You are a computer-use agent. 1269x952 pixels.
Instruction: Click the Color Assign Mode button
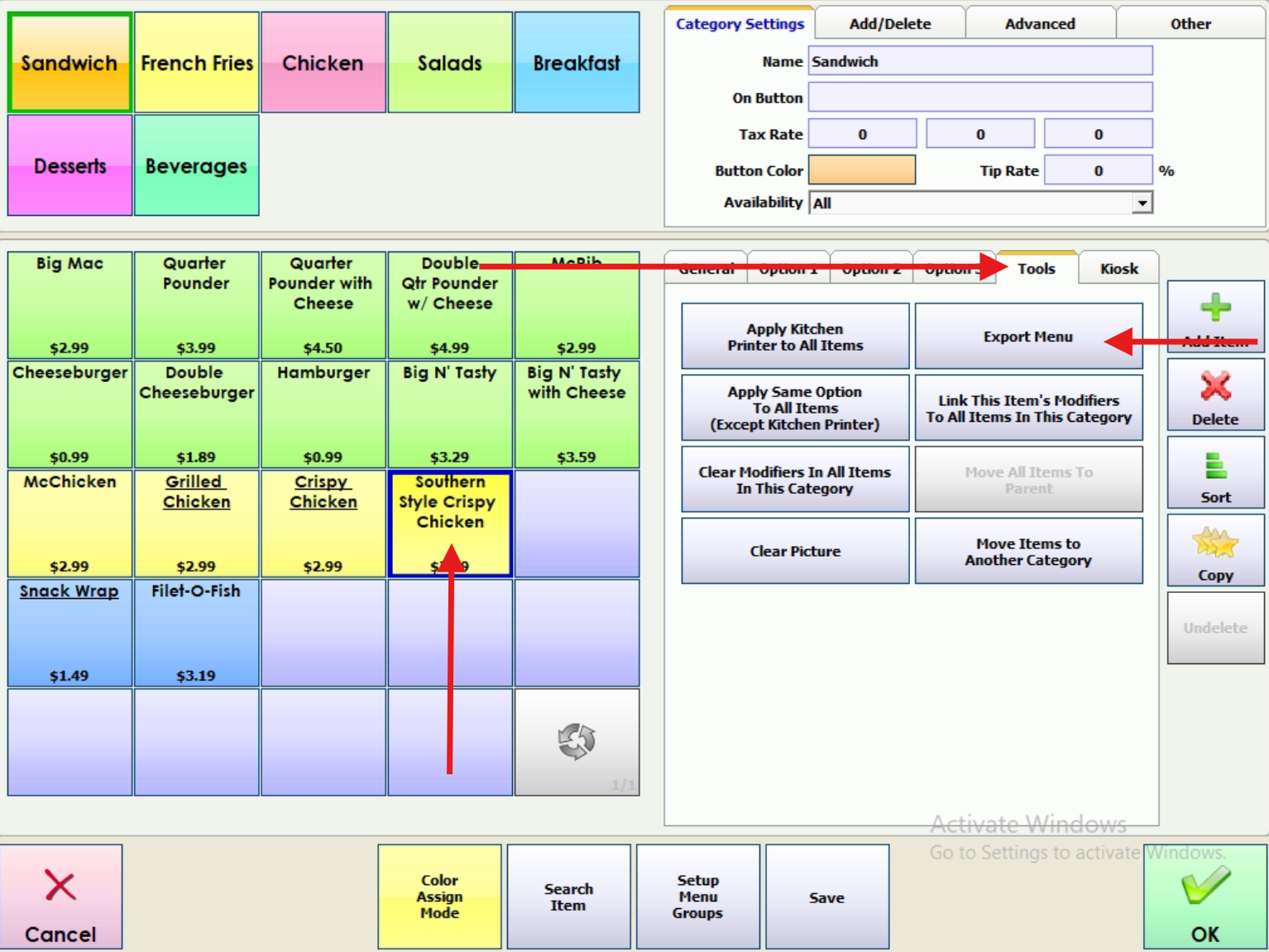tap(439, 897)
